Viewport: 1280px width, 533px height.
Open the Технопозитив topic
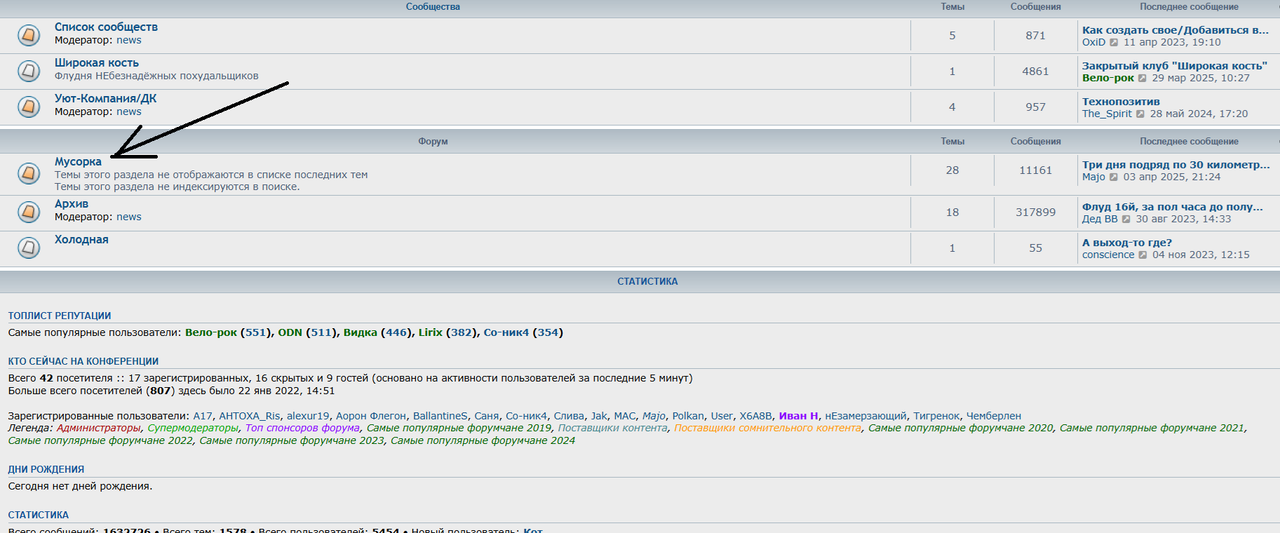[1121, 101]
